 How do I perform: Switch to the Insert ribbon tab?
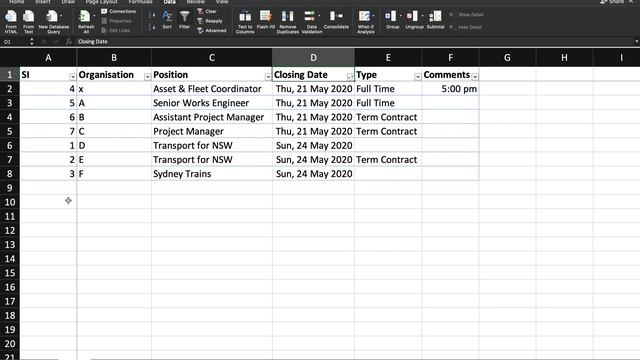click(x=43, y=2)
